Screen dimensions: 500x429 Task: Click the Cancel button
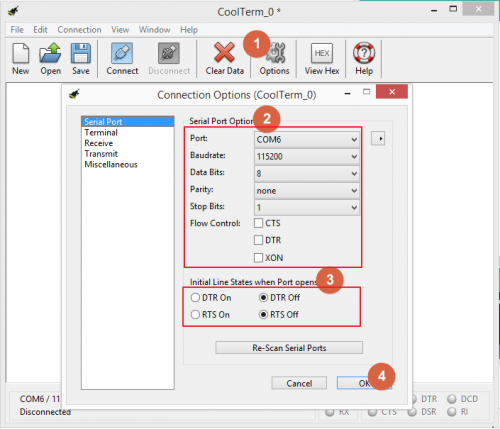click(299, 383)
